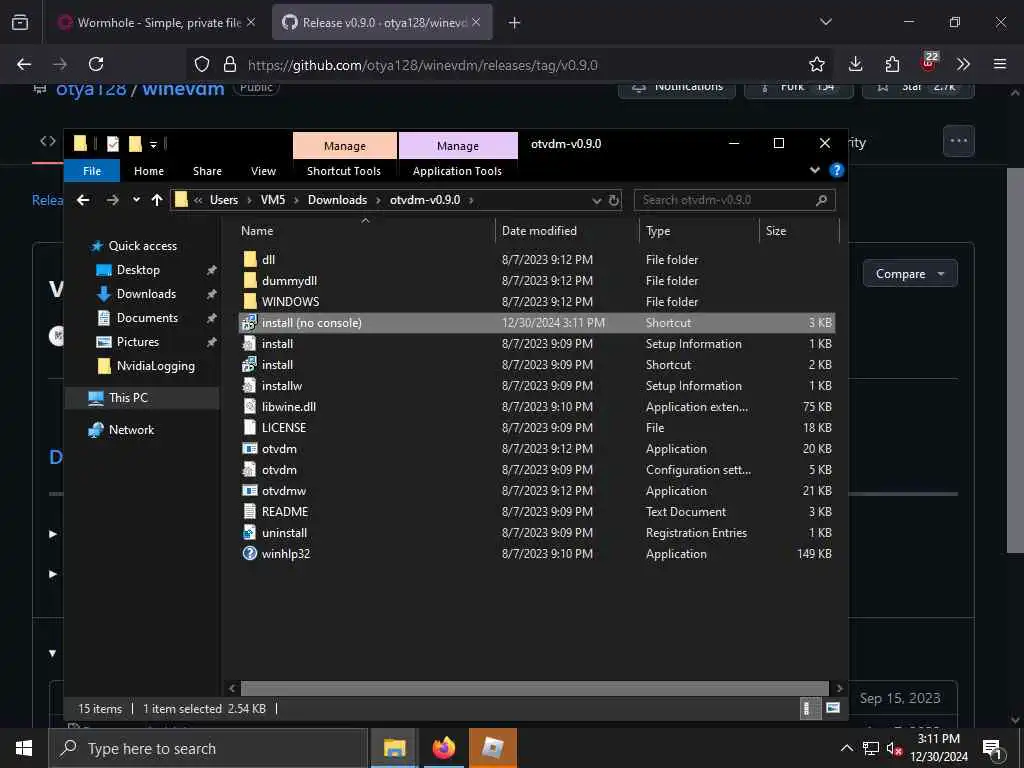Open the Share ribbon tab
Viewport: 1024px width, 768px height.
tap(207, 170)
